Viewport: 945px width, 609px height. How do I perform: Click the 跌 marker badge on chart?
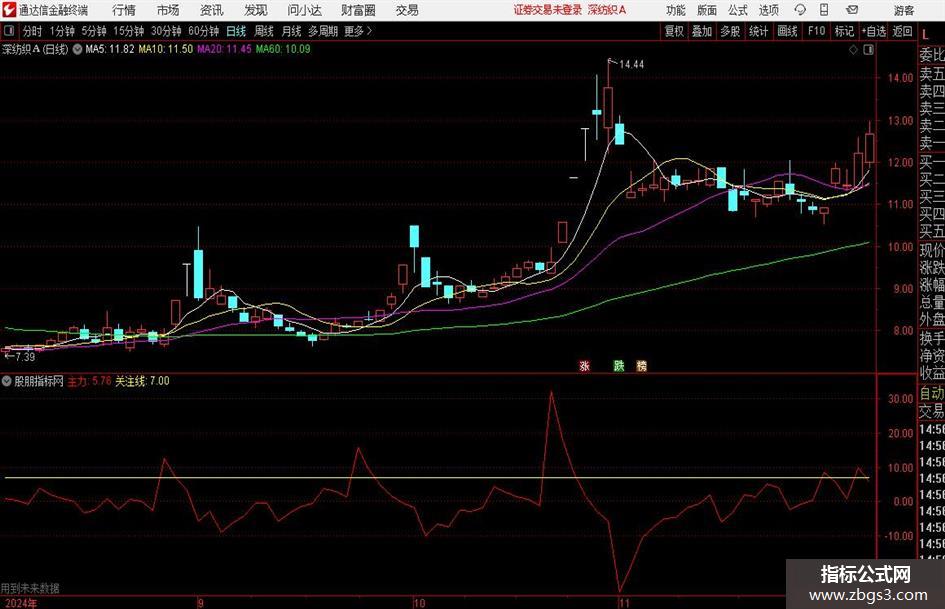click(x=618, y=365)
